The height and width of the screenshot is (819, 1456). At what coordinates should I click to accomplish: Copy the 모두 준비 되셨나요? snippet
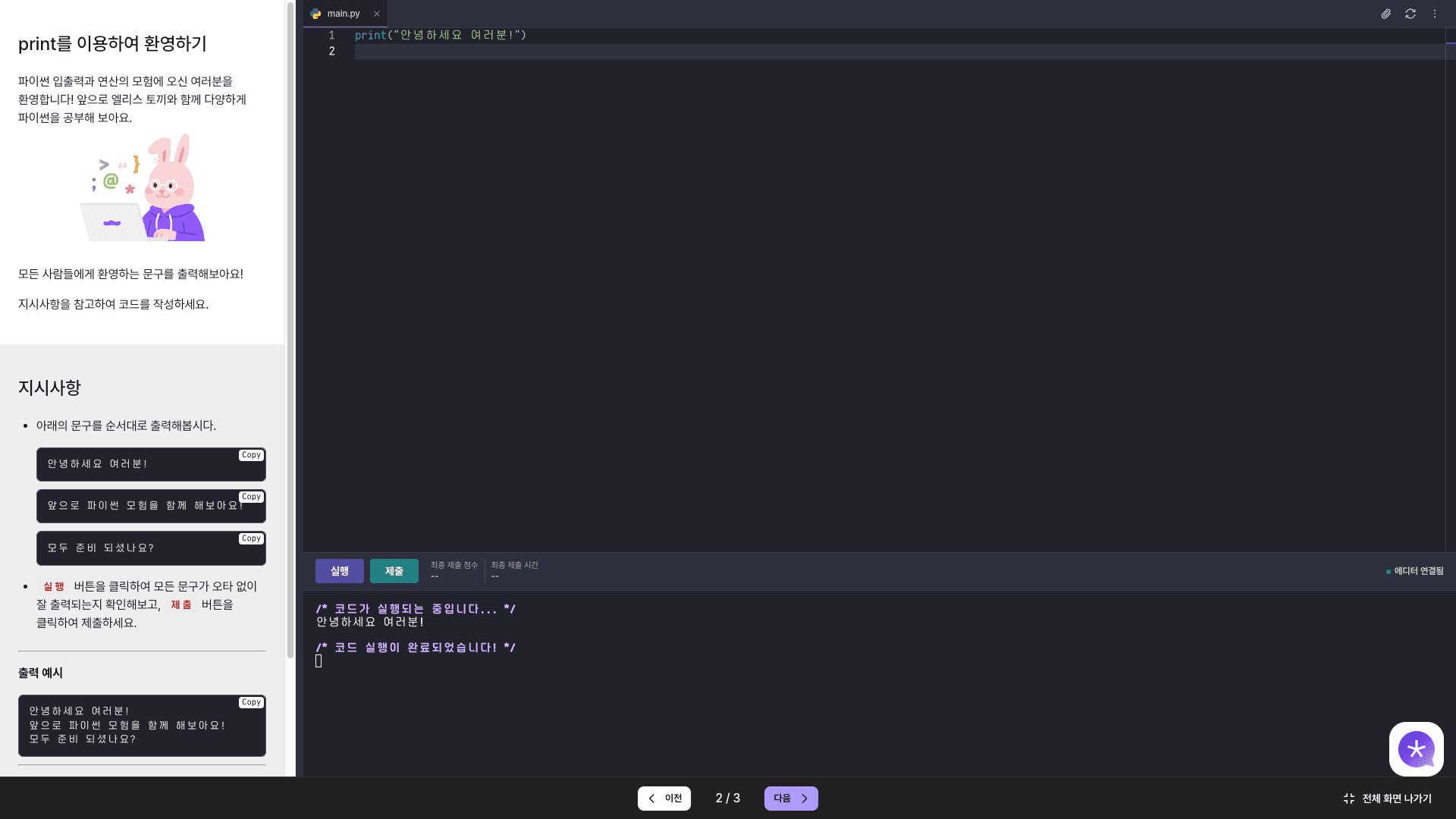[251, 538]
